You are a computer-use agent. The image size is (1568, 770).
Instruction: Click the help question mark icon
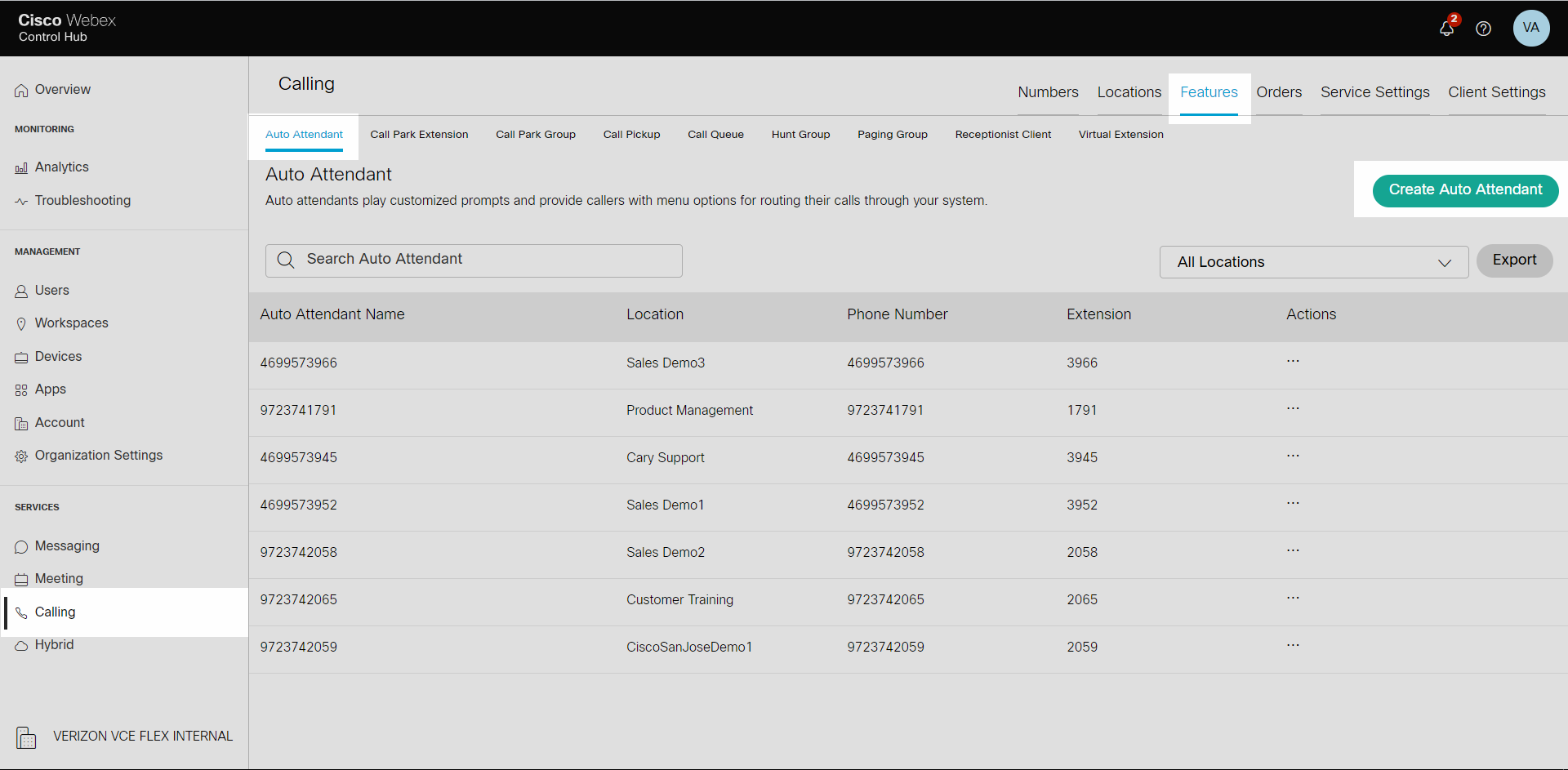(1483, 29)
